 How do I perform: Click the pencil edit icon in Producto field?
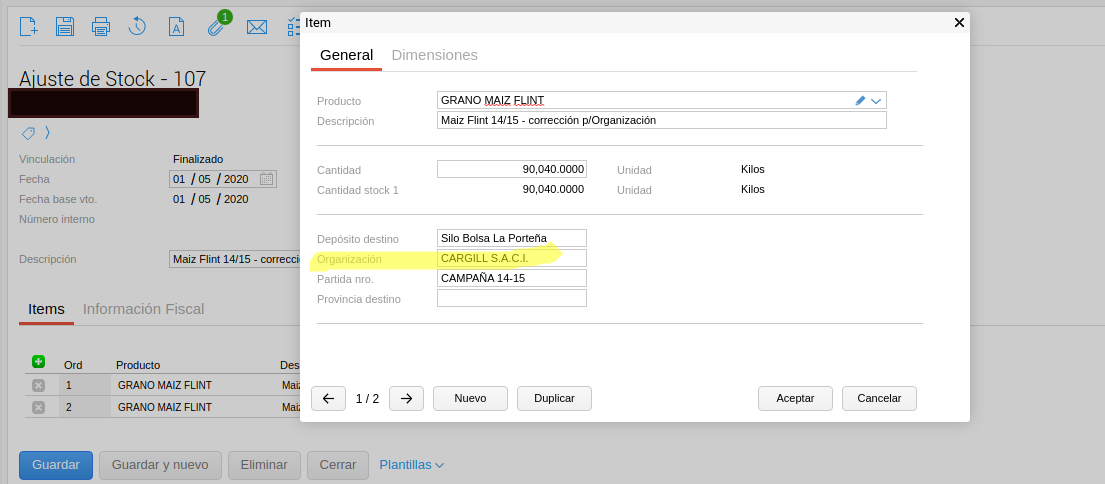[860, 100]
